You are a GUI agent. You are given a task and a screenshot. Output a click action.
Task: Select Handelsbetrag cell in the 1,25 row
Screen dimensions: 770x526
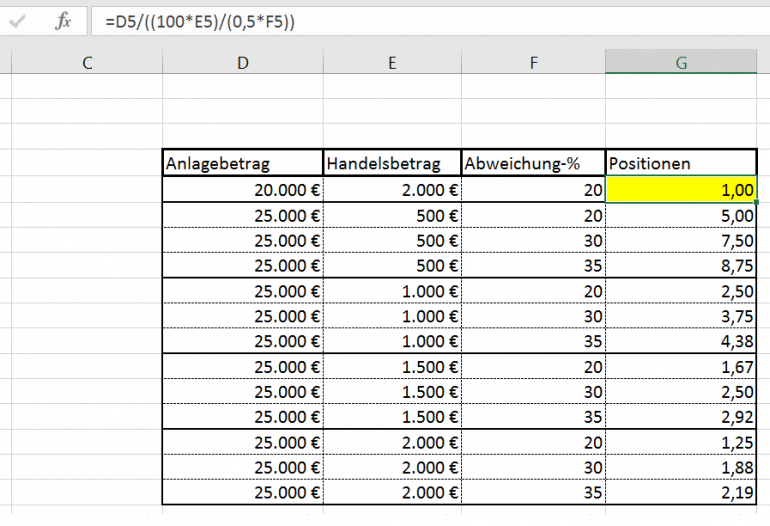click(x=392, y=443)
